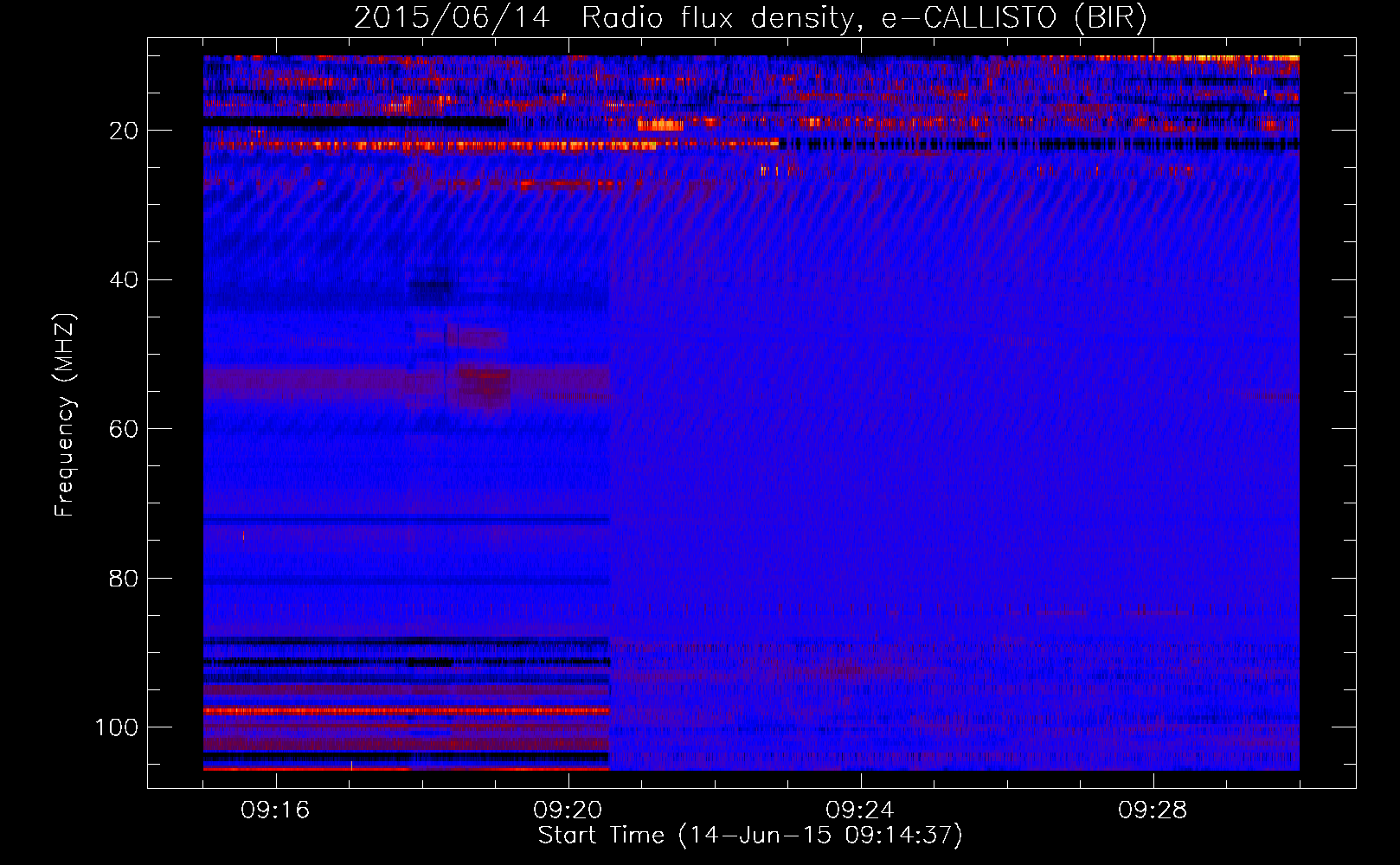Viewport: 1400px width, 865px height.
Task: Click the 09:20 time tick label
Action: coord(568,811)
